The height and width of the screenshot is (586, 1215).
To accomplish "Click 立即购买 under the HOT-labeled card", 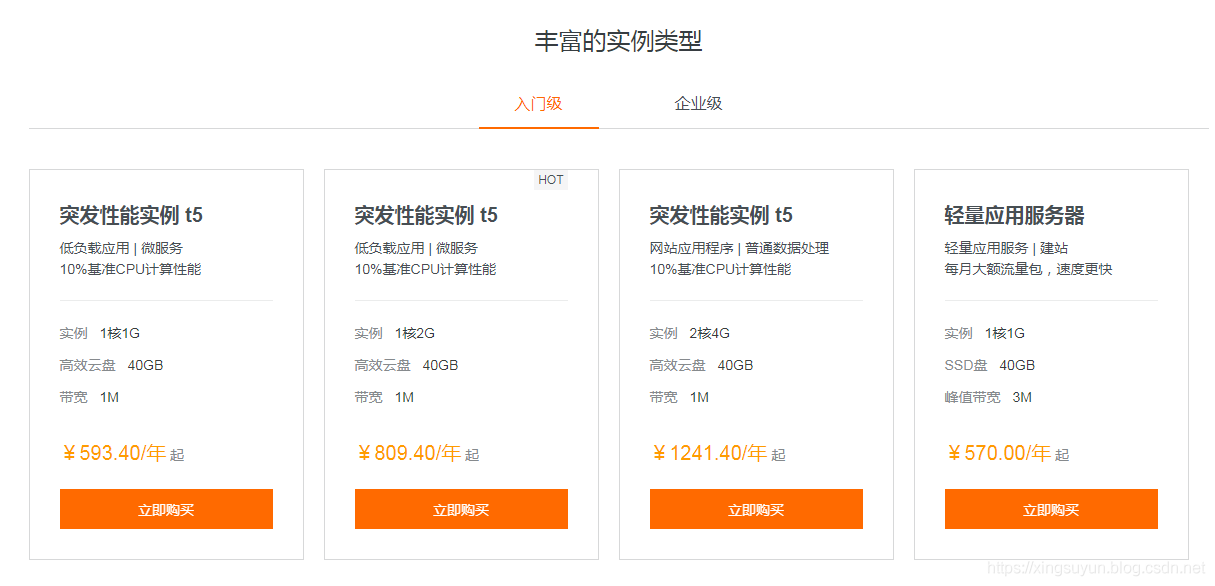I will tap(461, 509).
